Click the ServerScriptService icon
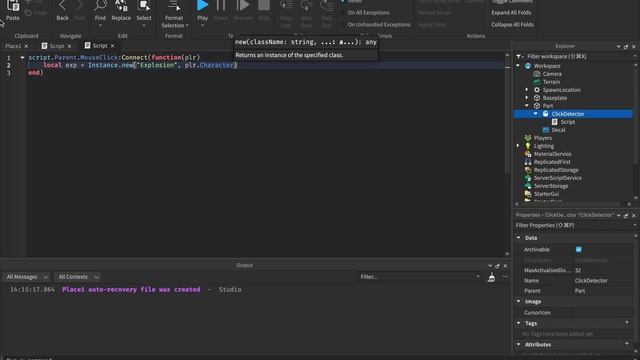Screen dimensions: 640x360 click(528, 178)
